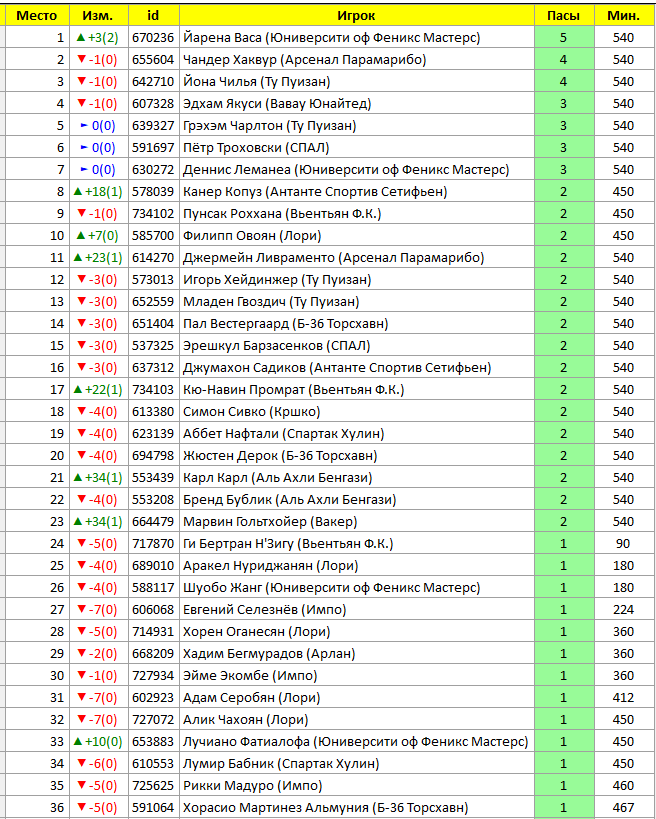
Task: Select player Йарена Васа cell
Action: [356, 38]
